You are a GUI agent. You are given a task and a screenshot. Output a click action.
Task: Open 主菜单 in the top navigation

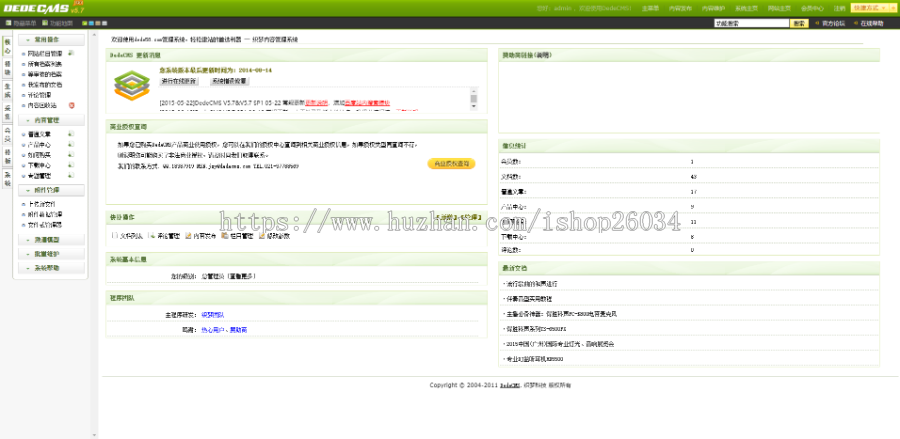(x=650, y=9)
